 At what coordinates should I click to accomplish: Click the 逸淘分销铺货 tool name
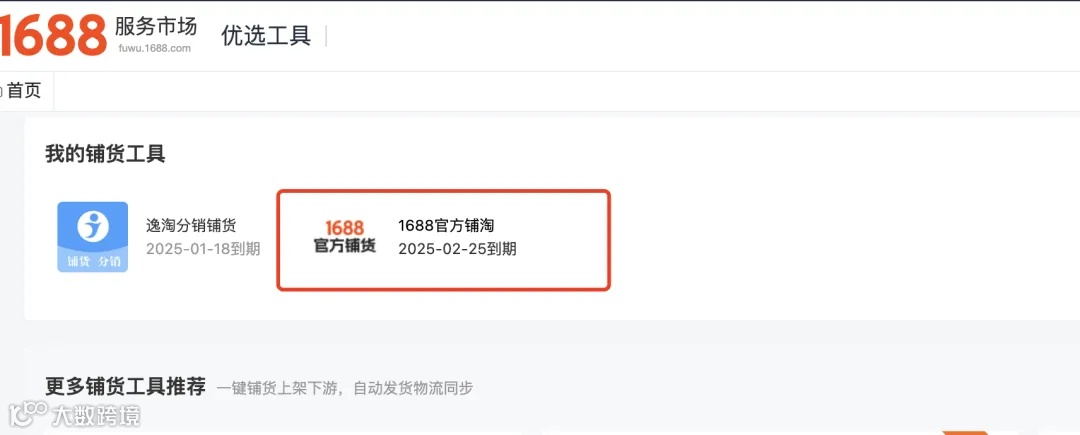tap(191, 226)
